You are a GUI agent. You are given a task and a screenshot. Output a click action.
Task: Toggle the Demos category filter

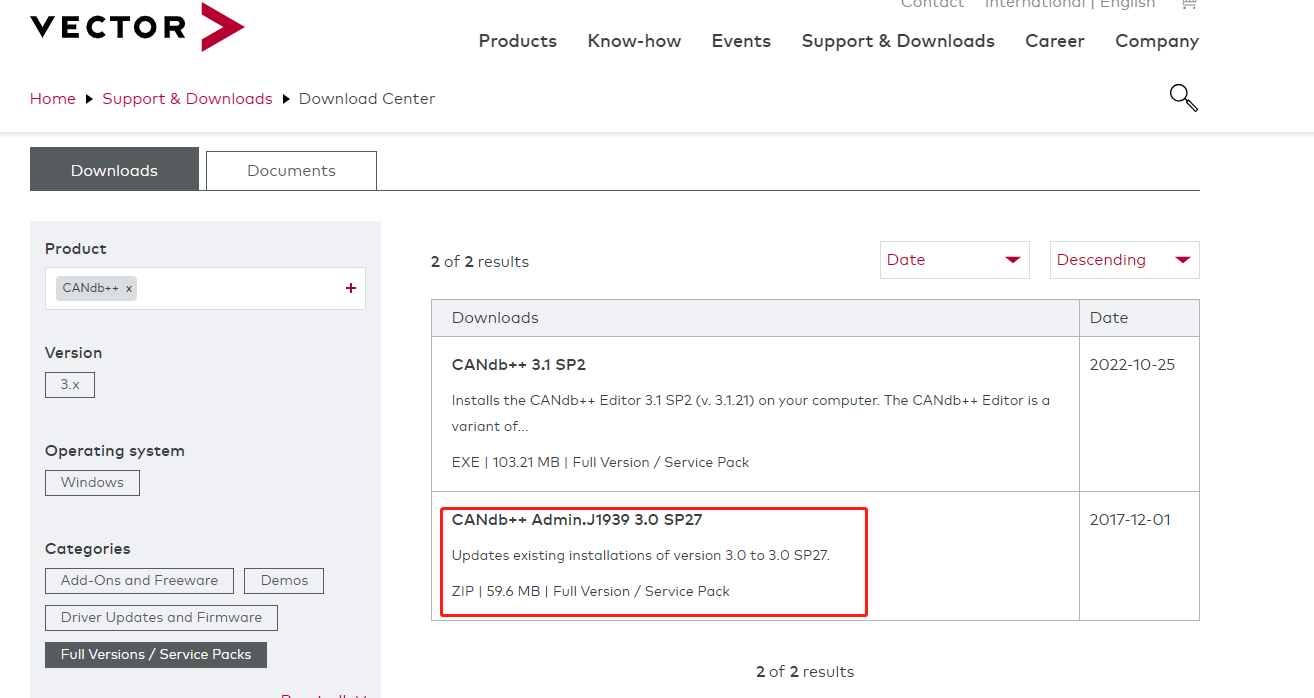click(x=284, y=580)
